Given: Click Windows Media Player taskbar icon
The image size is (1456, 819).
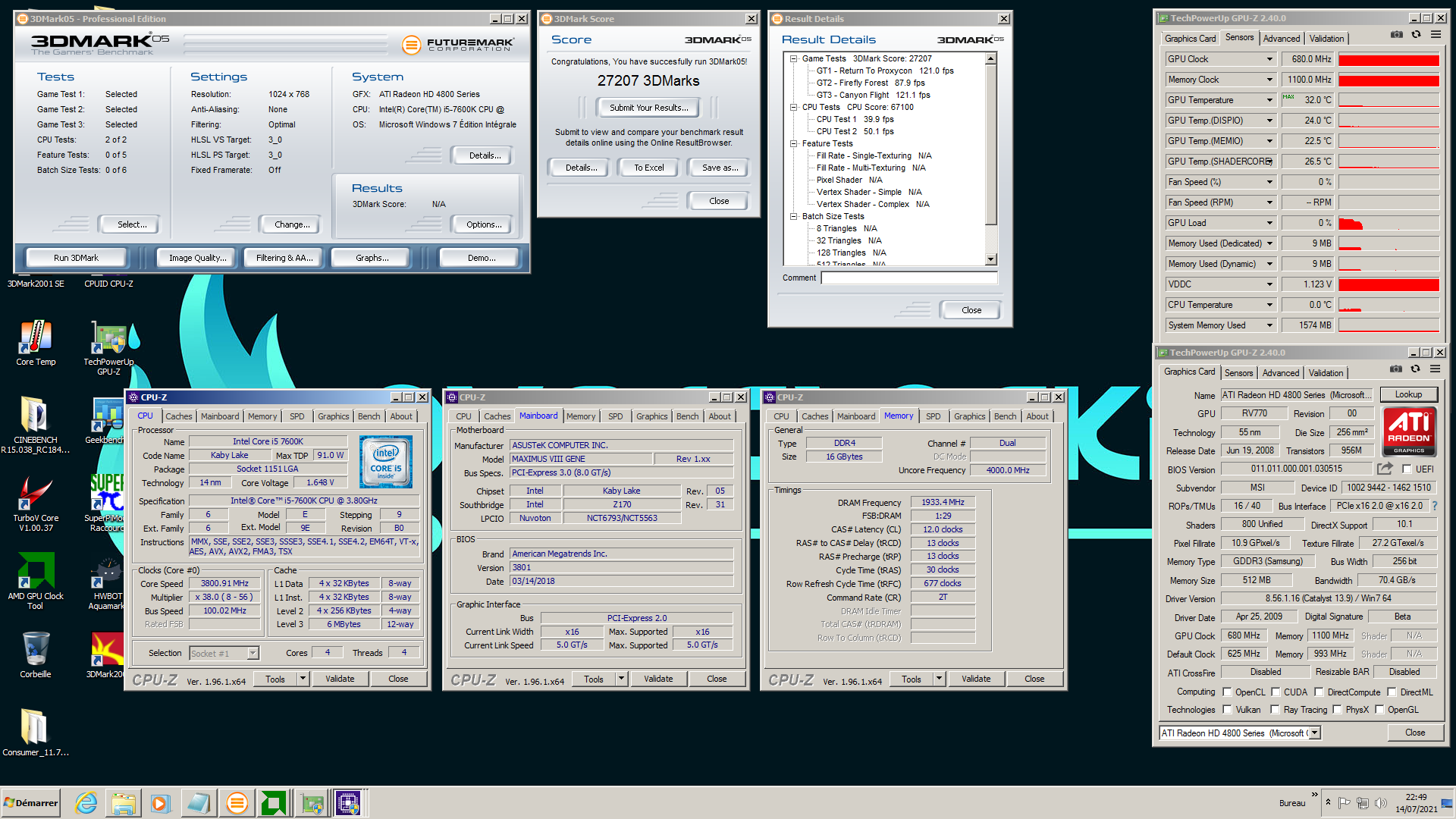Looking at the screenshot, I should (x=161, y=803).
